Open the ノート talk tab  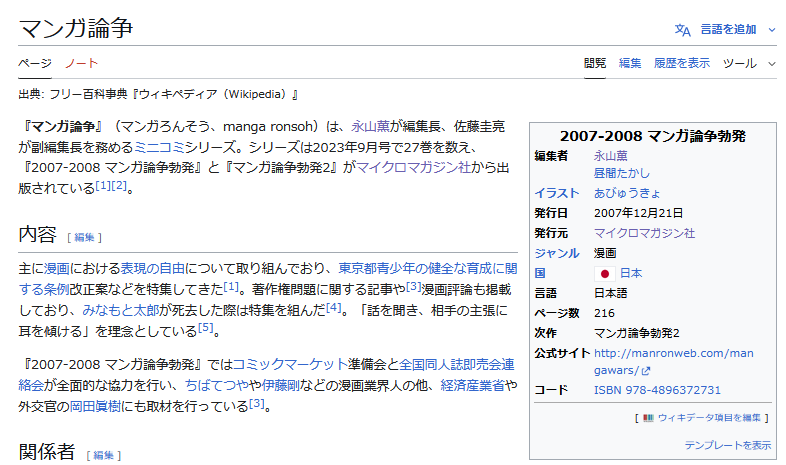[81, 63]
